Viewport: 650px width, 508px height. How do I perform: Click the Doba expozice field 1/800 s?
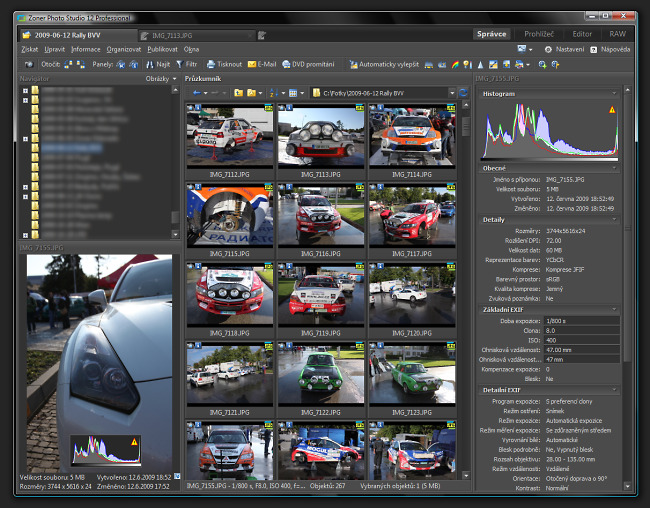582,321
